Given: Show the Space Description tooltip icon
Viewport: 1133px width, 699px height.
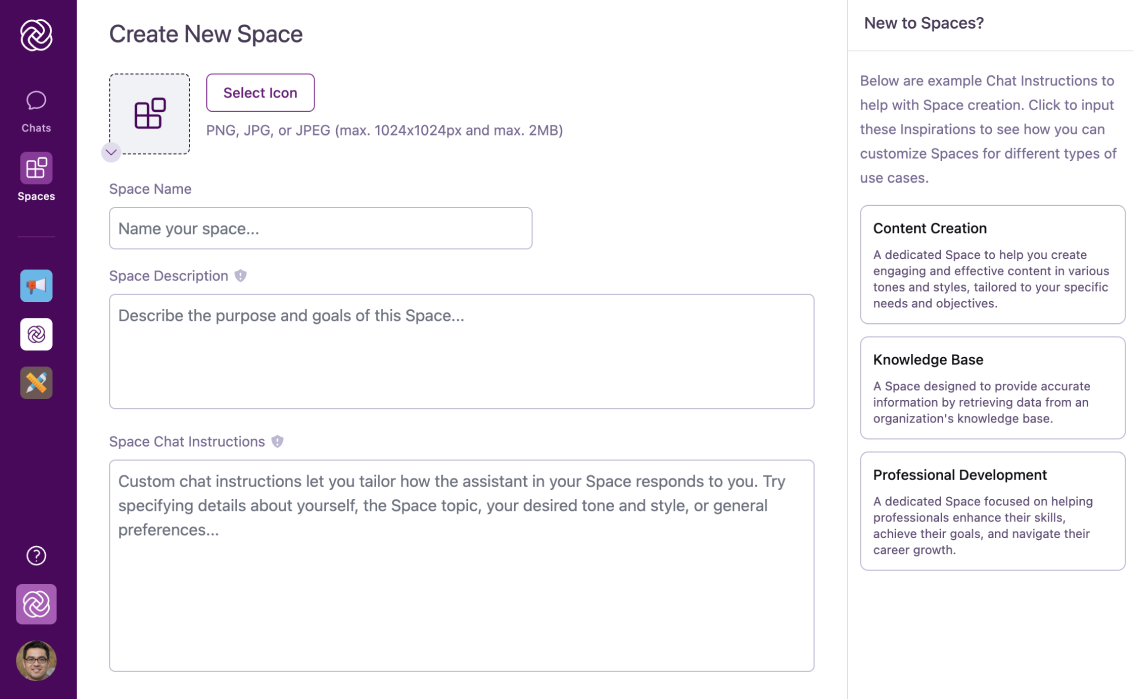Looking at the screenshot, I should click(x=240, y=275).
